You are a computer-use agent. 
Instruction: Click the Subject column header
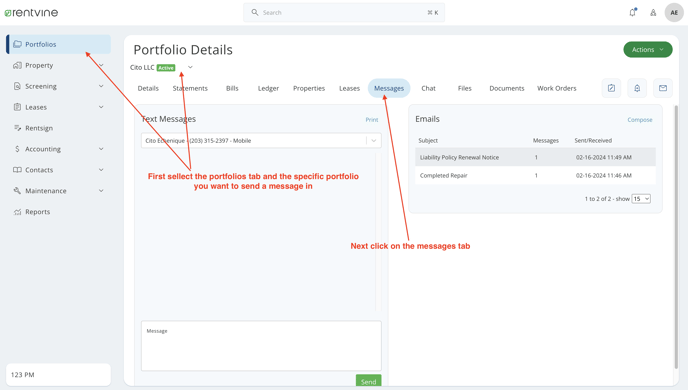coord(428,140)
